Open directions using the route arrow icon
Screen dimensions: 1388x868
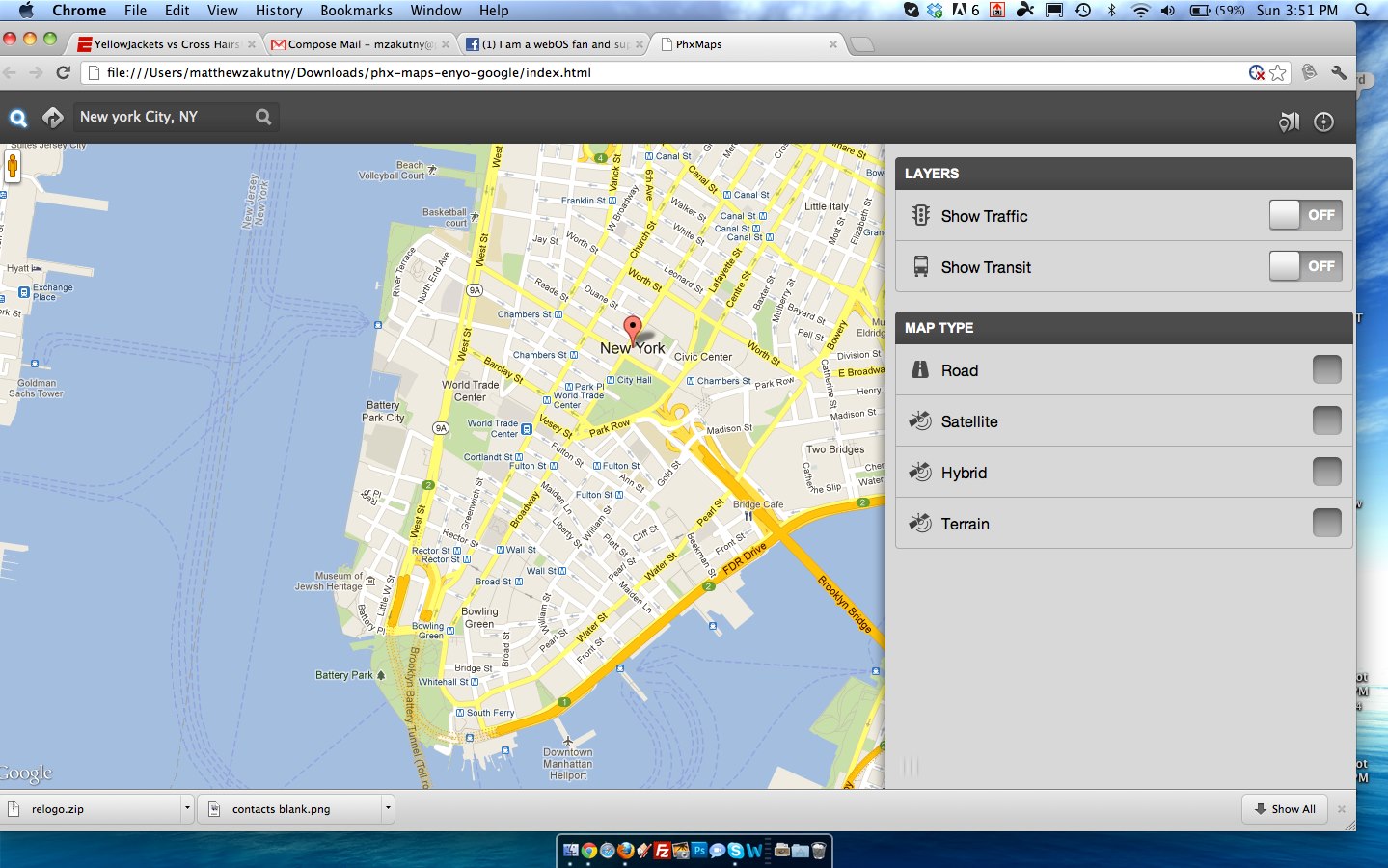(53, 118)
